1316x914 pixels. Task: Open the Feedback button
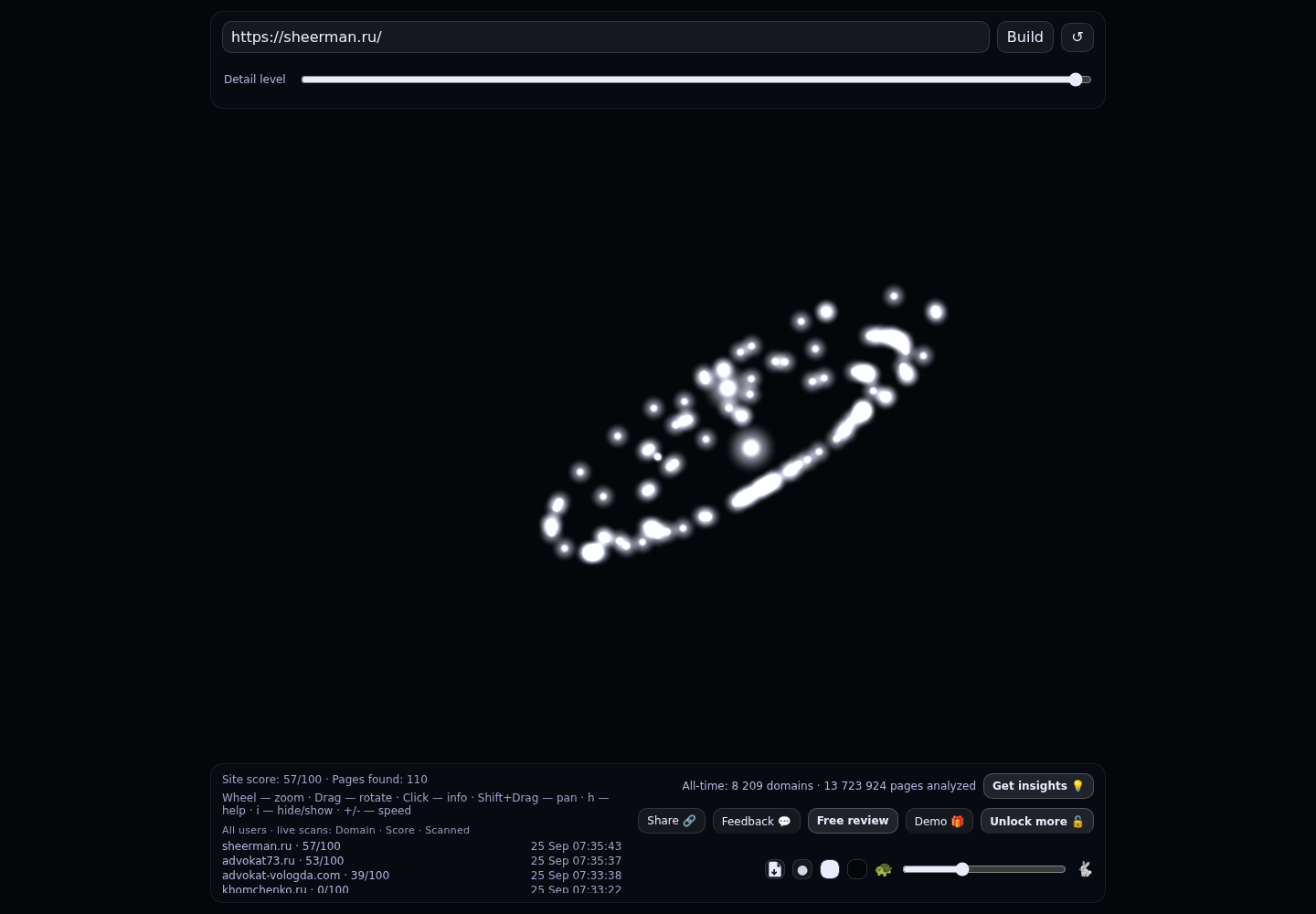coord(757,821)
